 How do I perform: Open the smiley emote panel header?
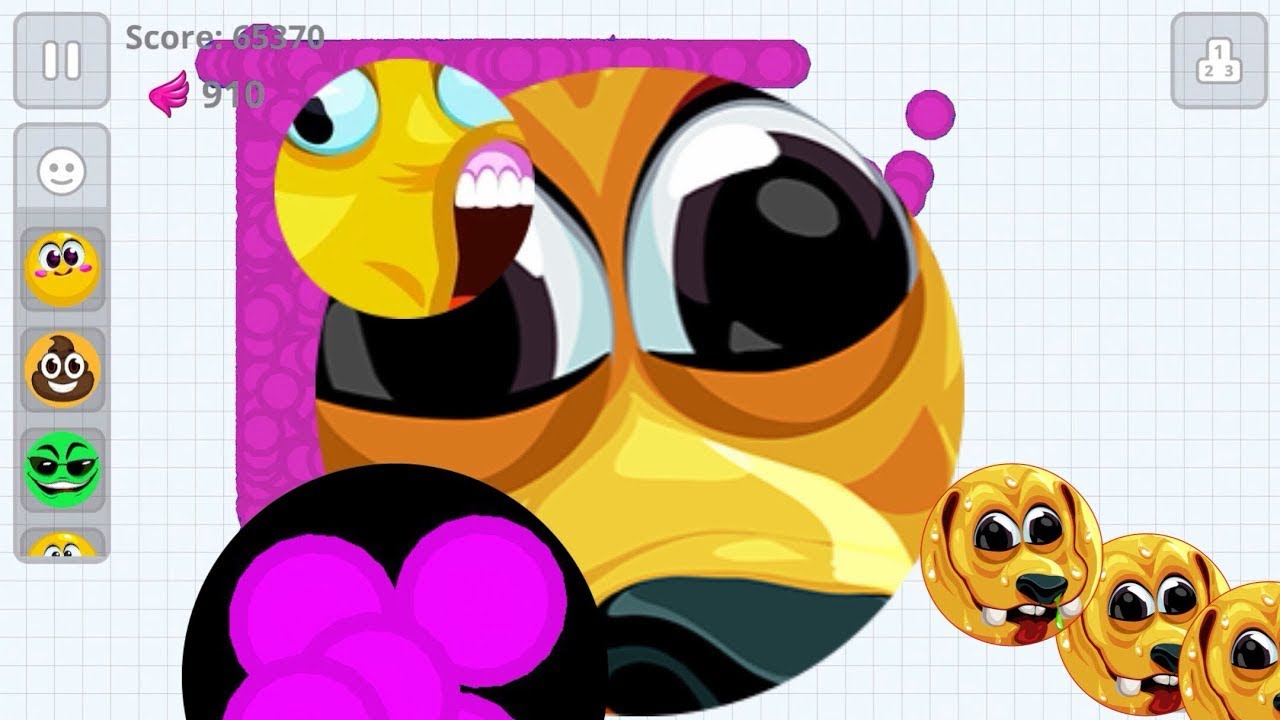coord(62,172)
